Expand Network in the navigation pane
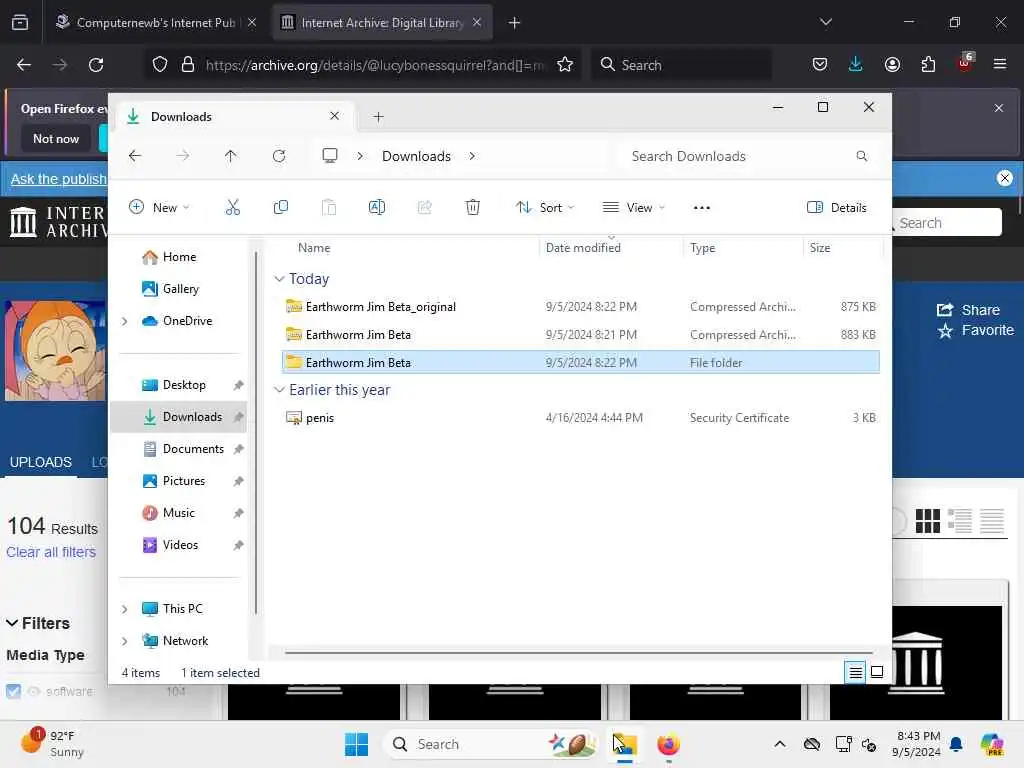The height and width of the screenshot is (768, 1024). point(125,641)
